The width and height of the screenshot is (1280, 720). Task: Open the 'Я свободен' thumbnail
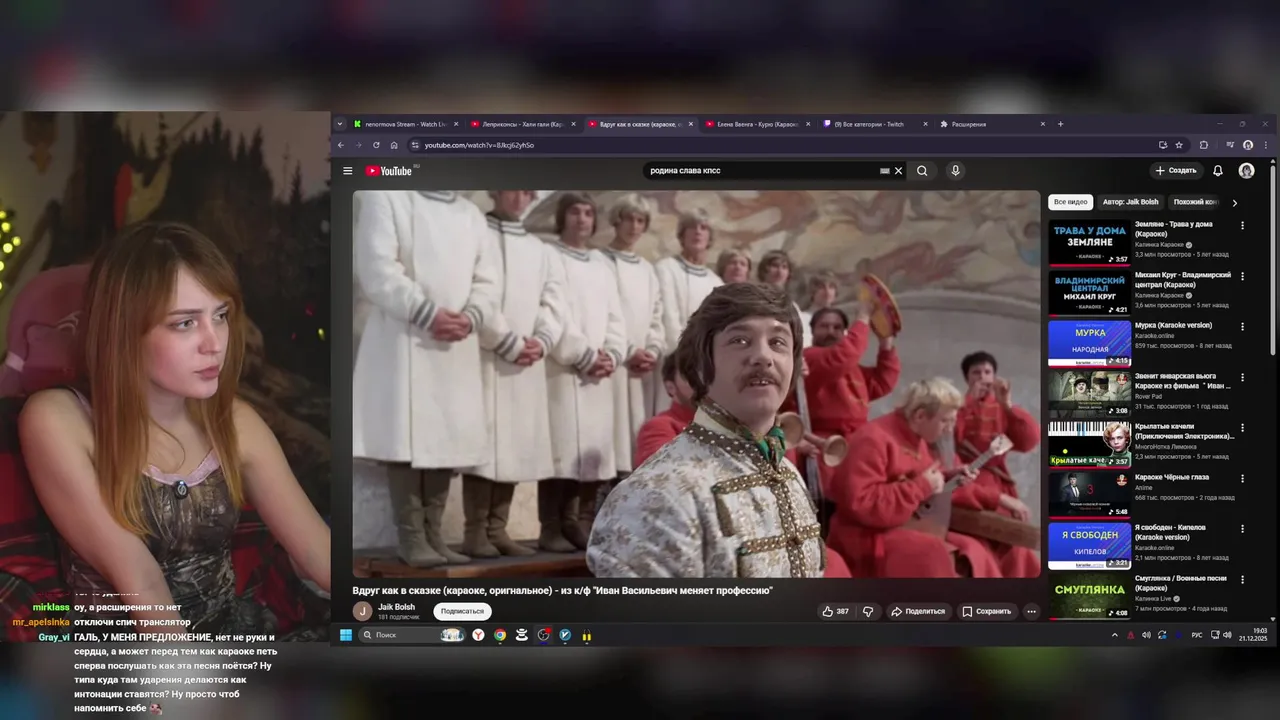(x=1089, y=545)
